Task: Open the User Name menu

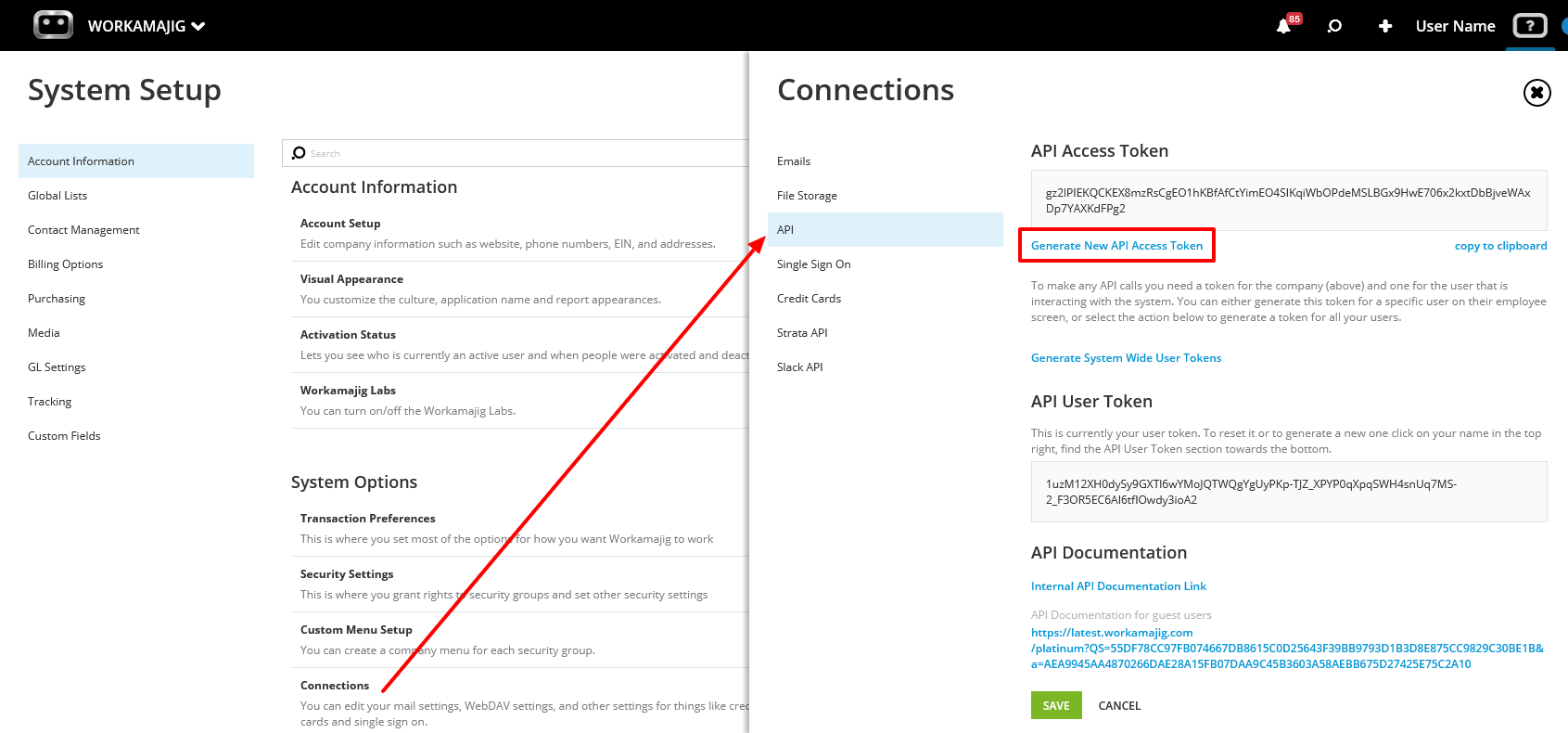Action: 1455,26
